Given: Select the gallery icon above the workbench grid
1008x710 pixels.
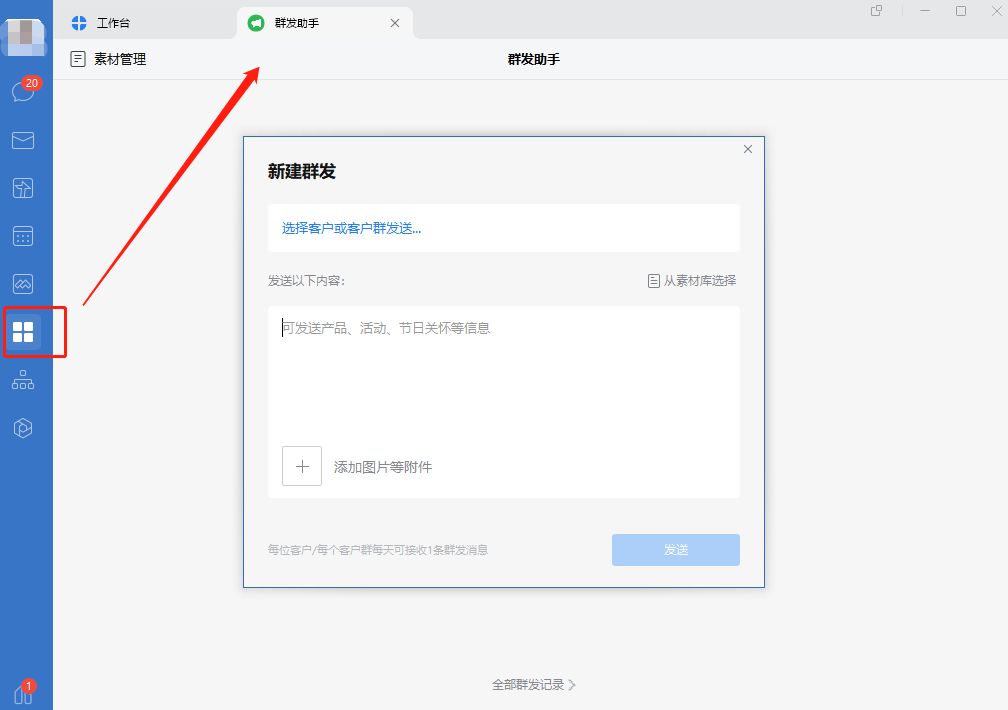Looking at the screenshot, I should coord(24,284).
